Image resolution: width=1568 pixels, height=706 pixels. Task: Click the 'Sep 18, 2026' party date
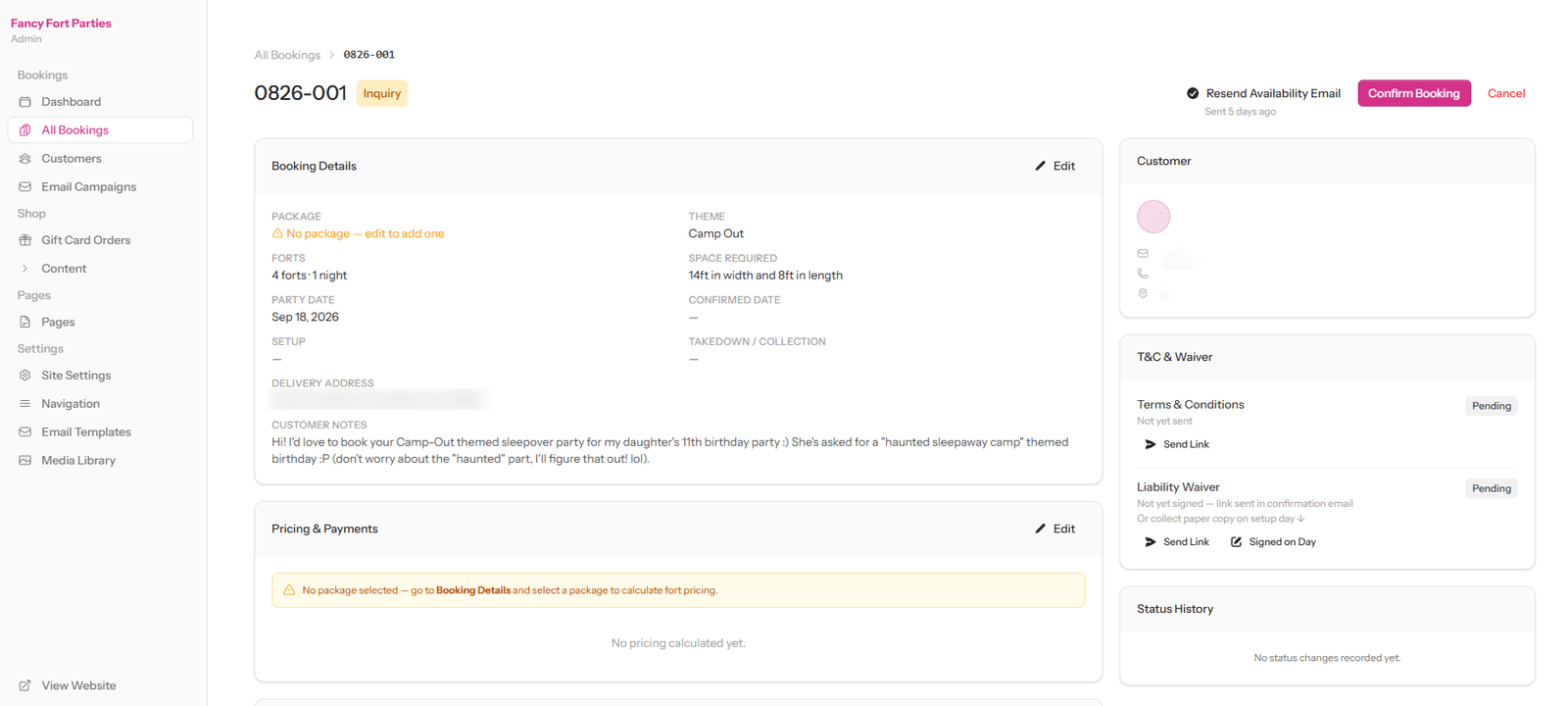tap(305, 317)
